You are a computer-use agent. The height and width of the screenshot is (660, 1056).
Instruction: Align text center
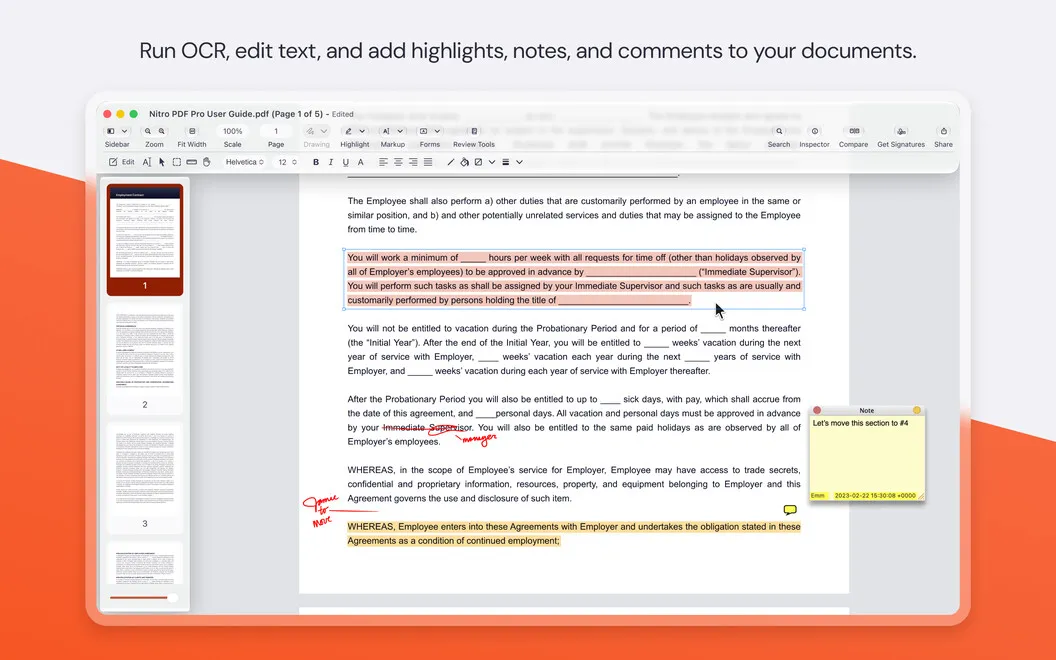tap(398, 162)
